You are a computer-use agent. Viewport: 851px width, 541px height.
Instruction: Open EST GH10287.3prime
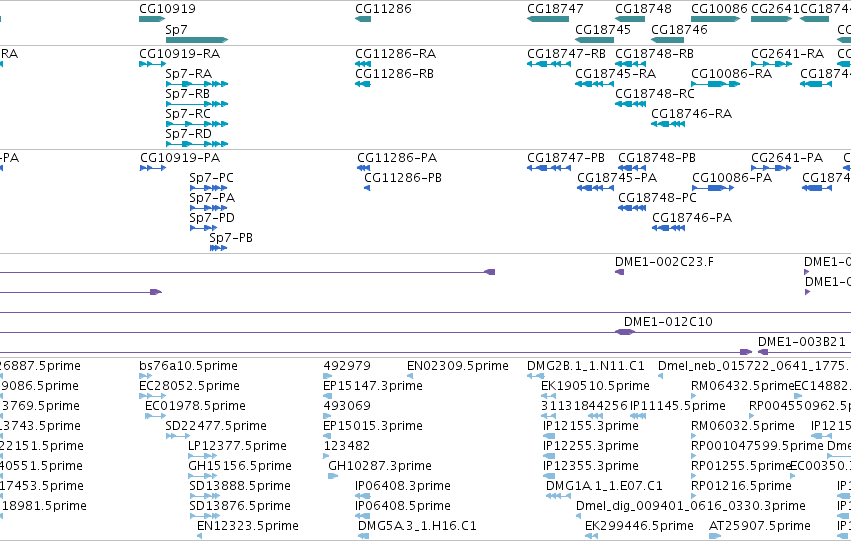[x=380, y=466]
